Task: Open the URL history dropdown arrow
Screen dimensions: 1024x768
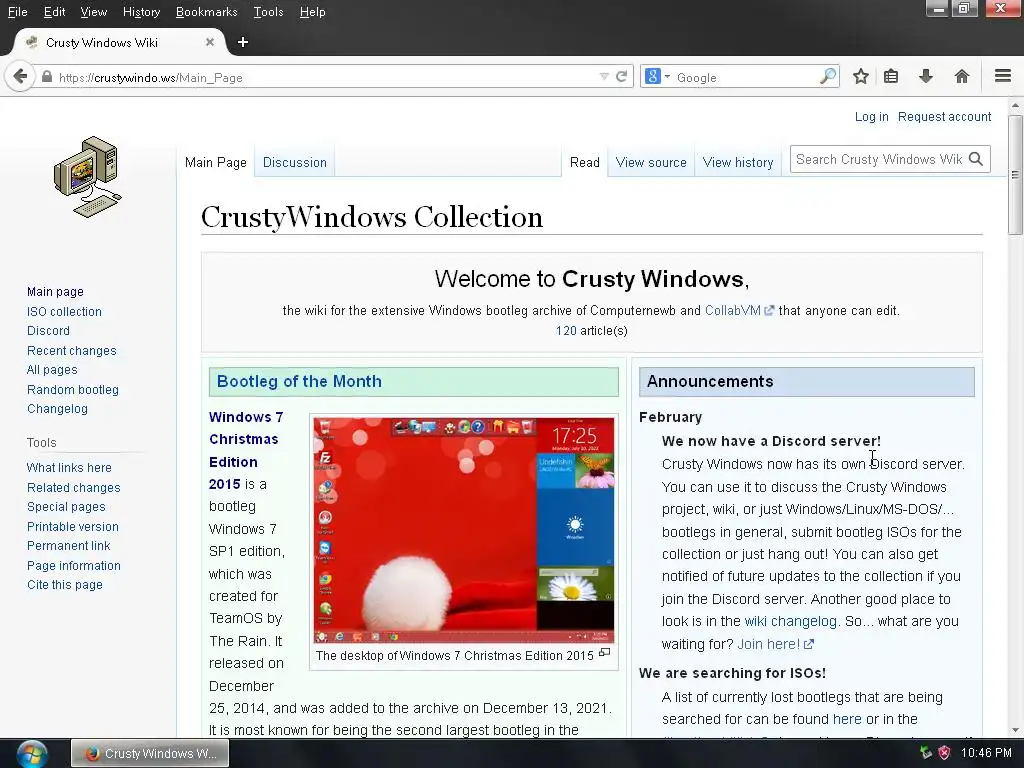Action: coord(604,77)
